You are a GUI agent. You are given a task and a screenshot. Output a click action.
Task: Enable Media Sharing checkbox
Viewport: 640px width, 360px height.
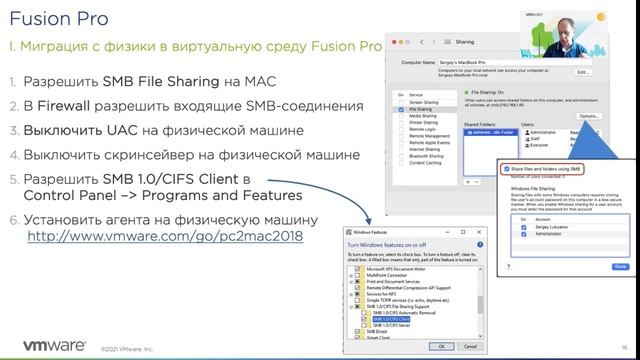coord(401,116)
